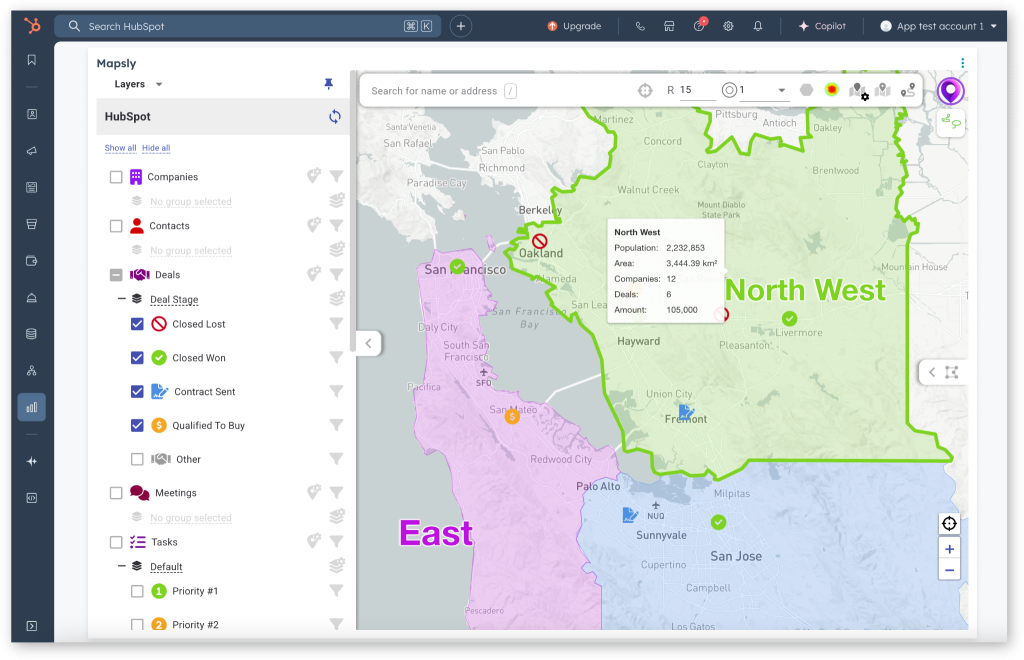Click the pin icon beside Layers
1024x660 pixels.
(x=329, y=85)
